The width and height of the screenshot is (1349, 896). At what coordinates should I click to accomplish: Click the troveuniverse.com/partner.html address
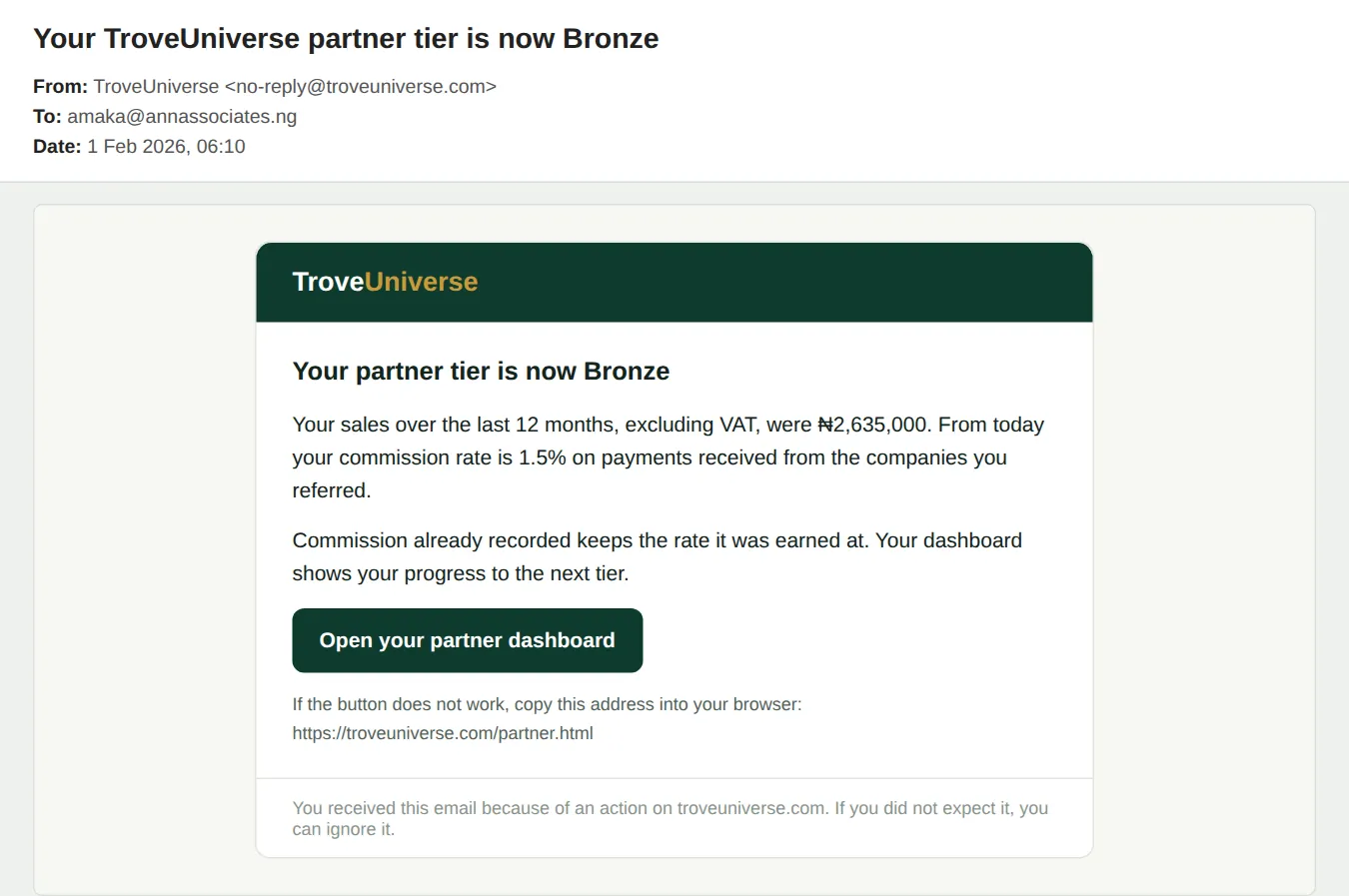443,733
